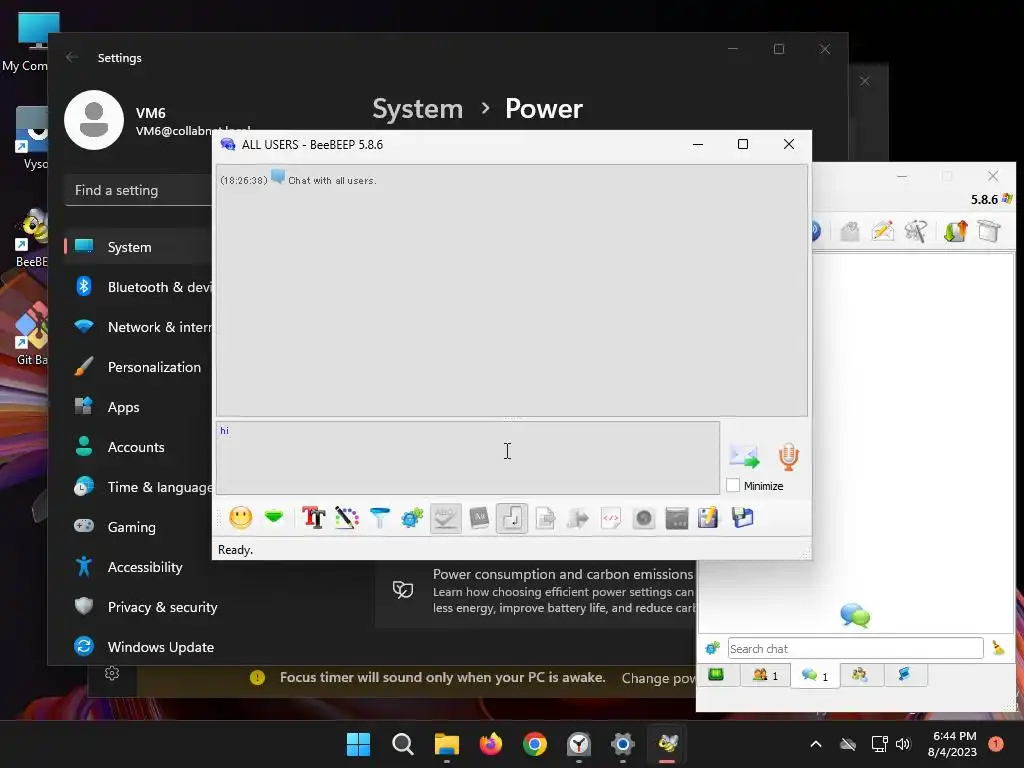Click the 'Ready.' status bar text
Screen dimensions: 1024x768
235,550
